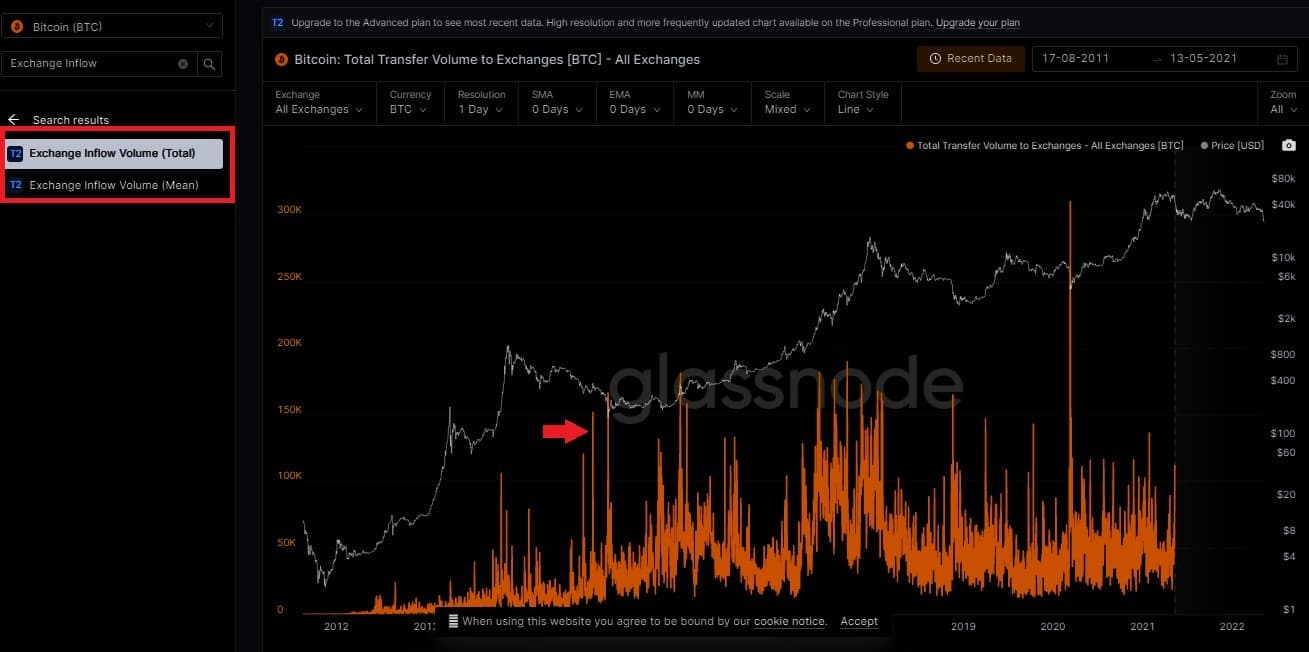The width and height of the screenshot is (1309, 652).
Task: Open the Bitcoin (BTC) asset selector
Action: [112, 26]
